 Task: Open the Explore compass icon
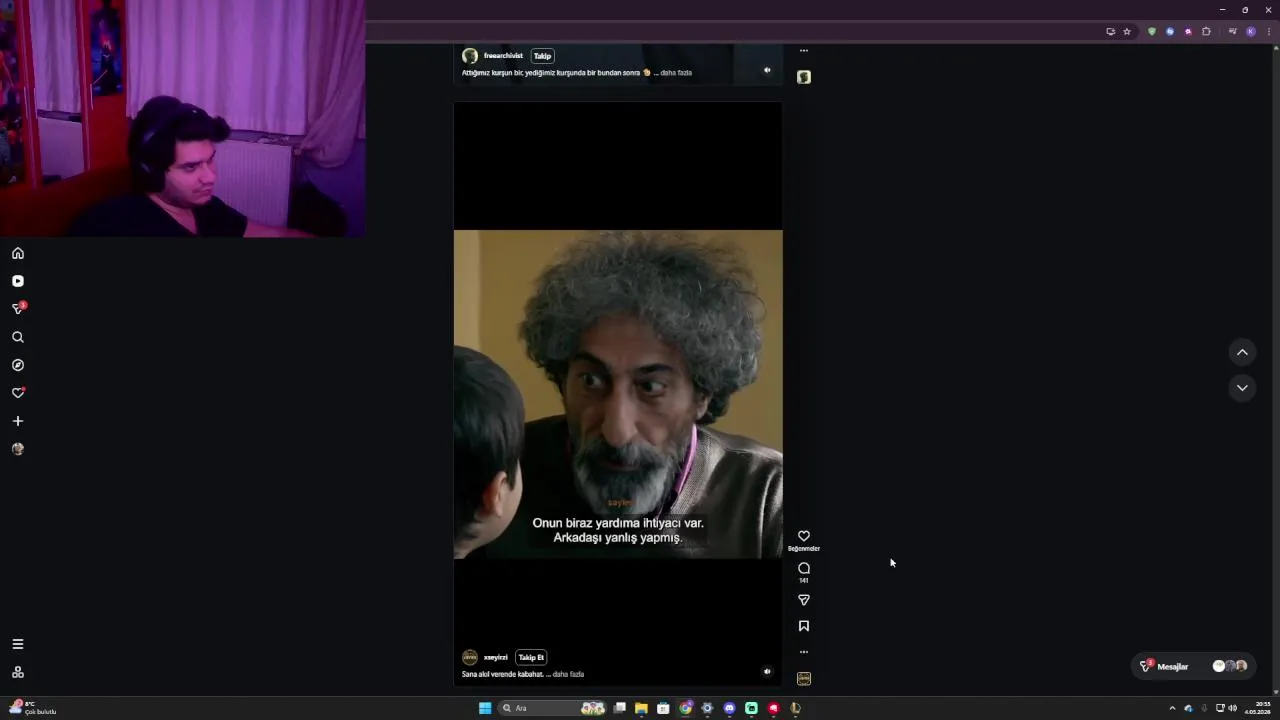[x=17, y=365]
